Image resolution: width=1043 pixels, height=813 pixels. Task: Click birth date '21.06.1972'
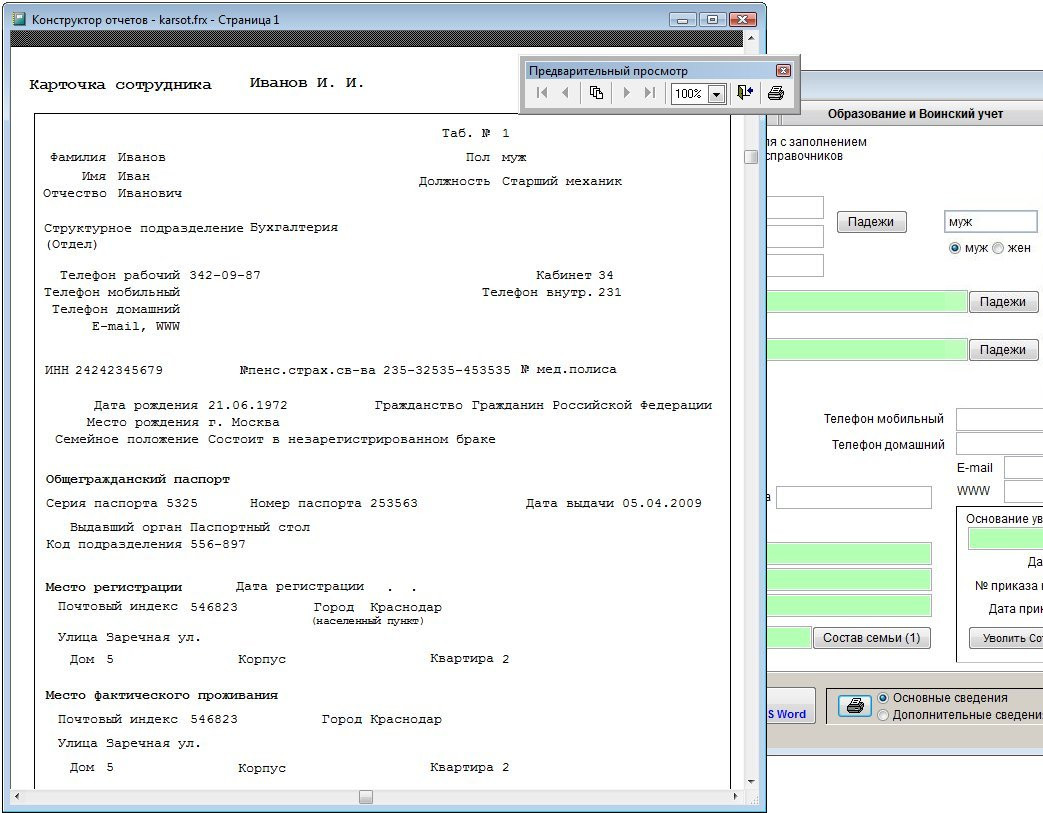(x=248, y=405)
